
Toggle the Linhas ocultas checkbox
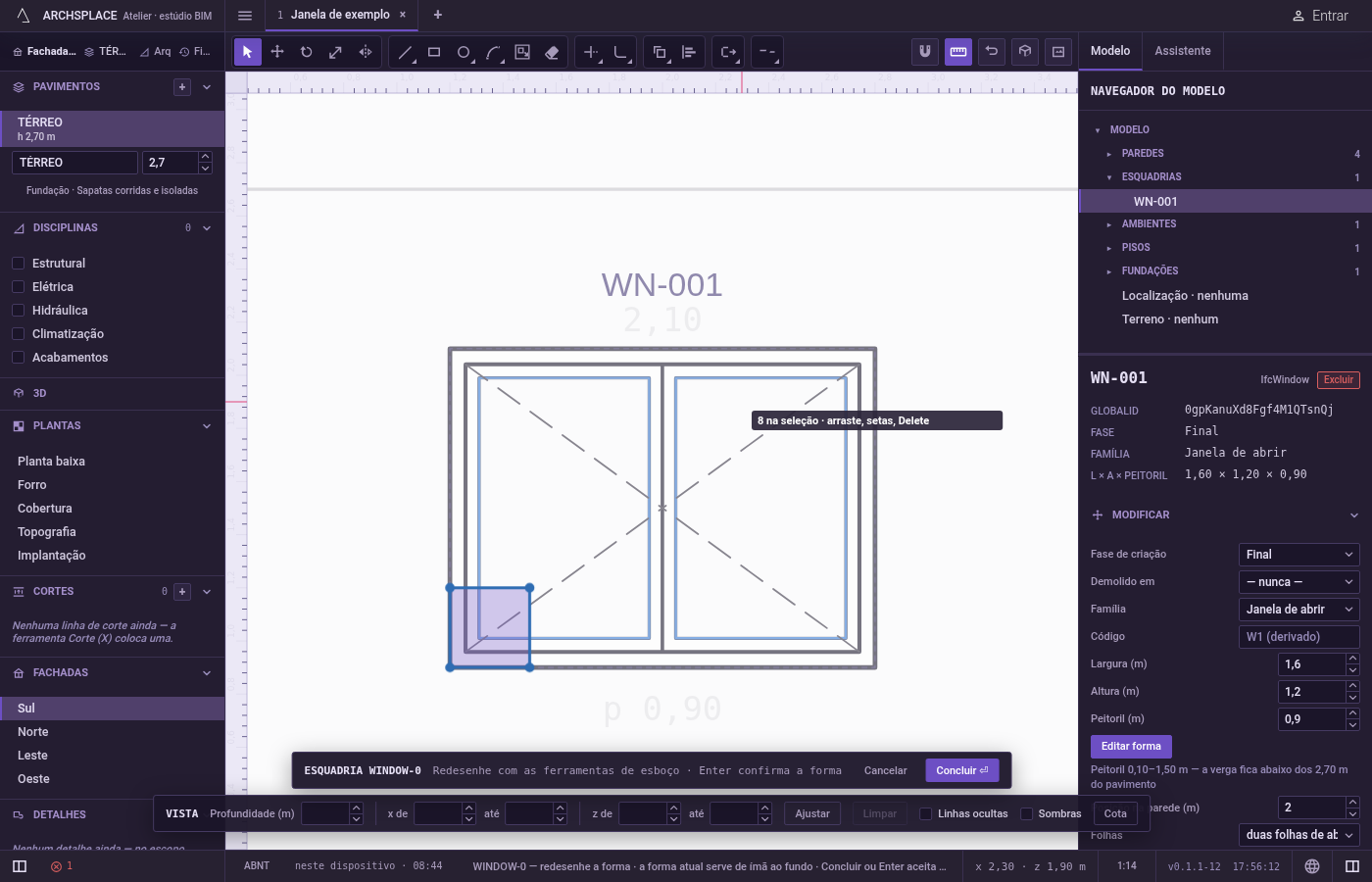point(925,813)
